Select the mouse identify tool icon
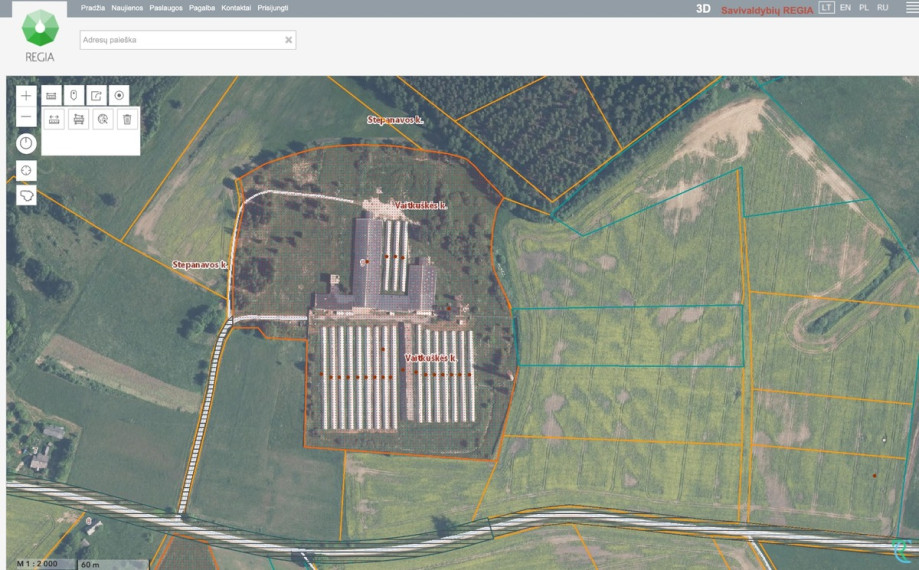 point(74,95)
